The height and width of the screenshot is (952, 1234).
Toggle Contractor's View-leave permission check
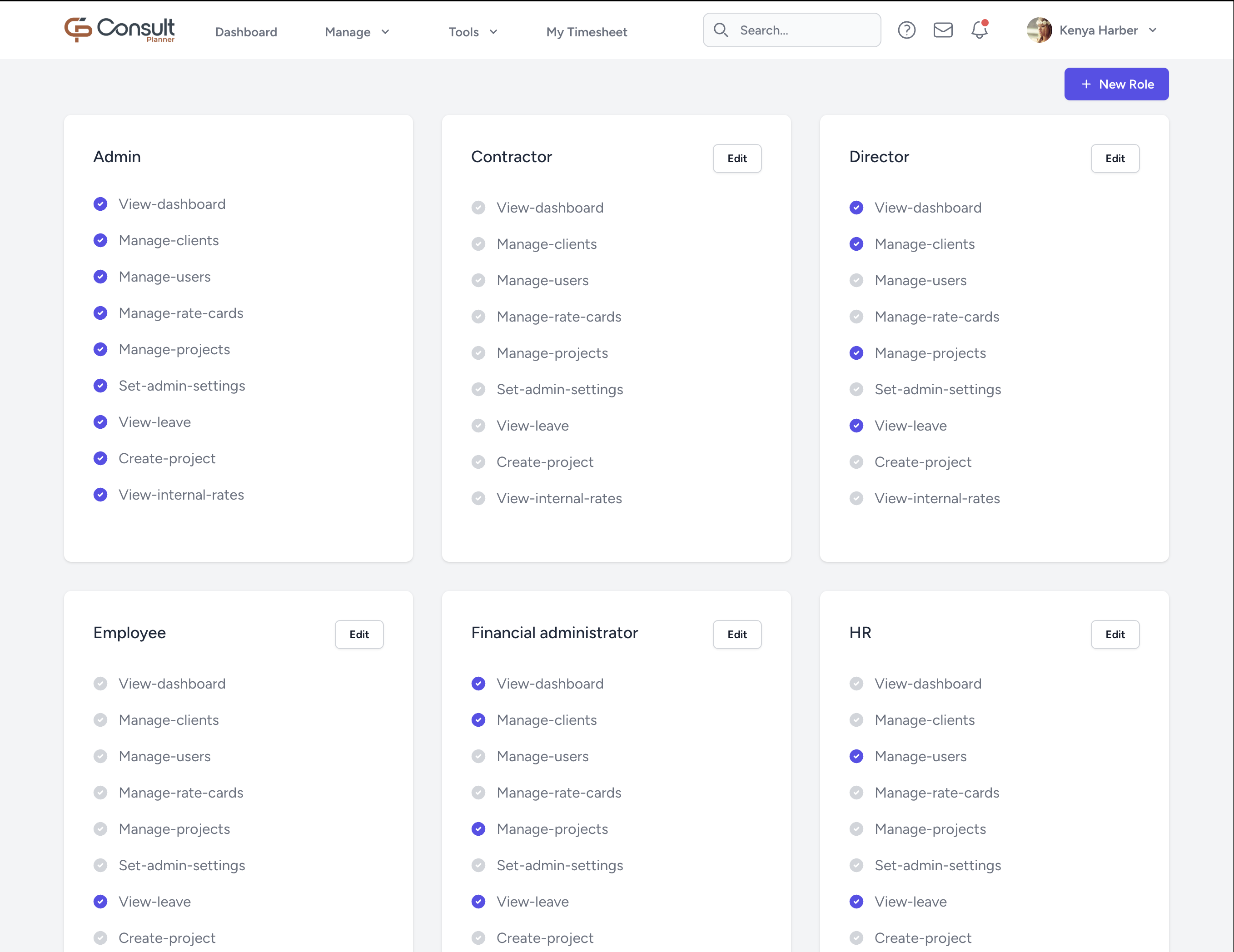click(x=478, y=426)
